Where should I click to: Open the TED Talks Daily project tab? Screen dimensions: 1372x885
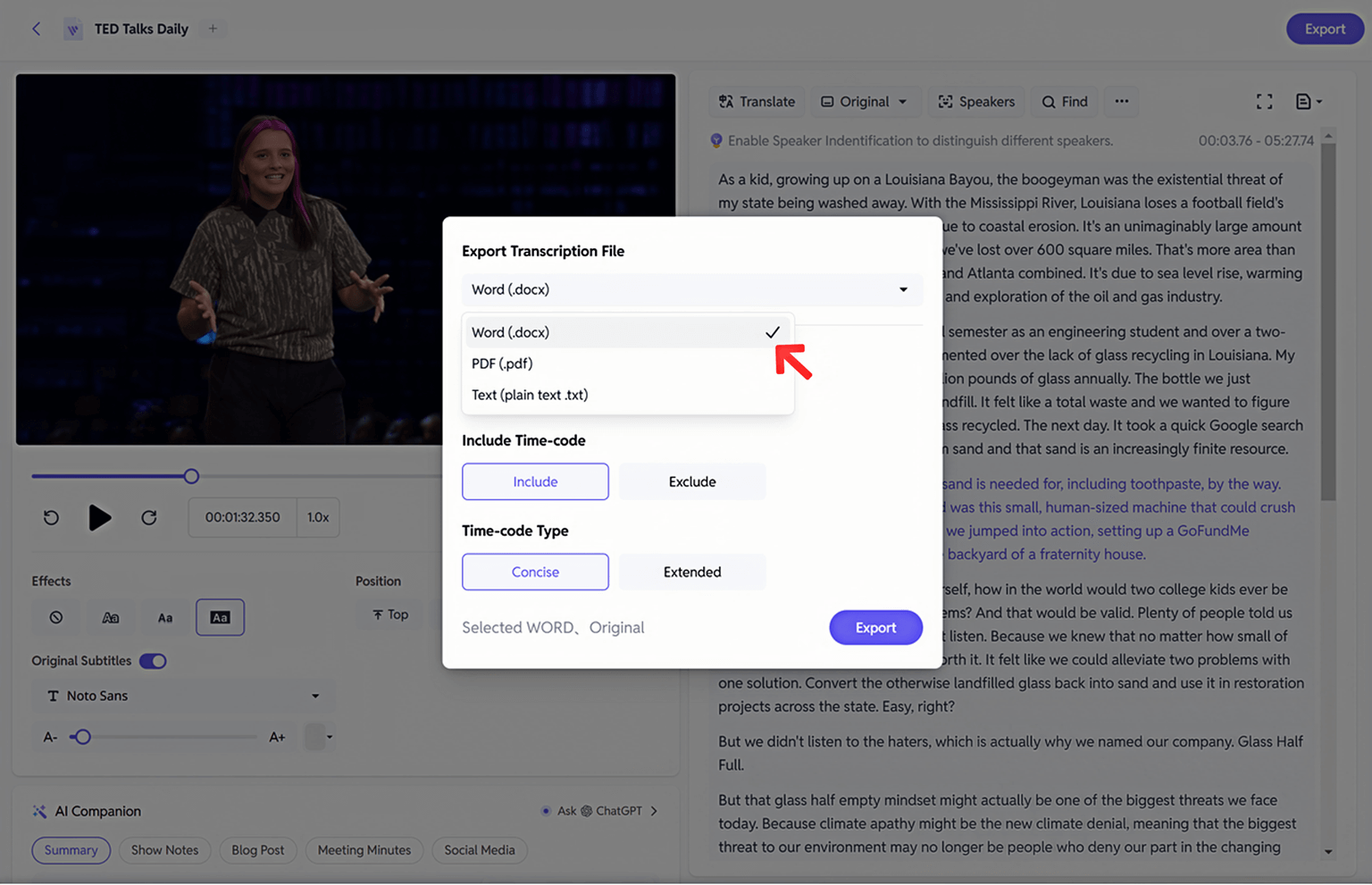click(128, 29)
